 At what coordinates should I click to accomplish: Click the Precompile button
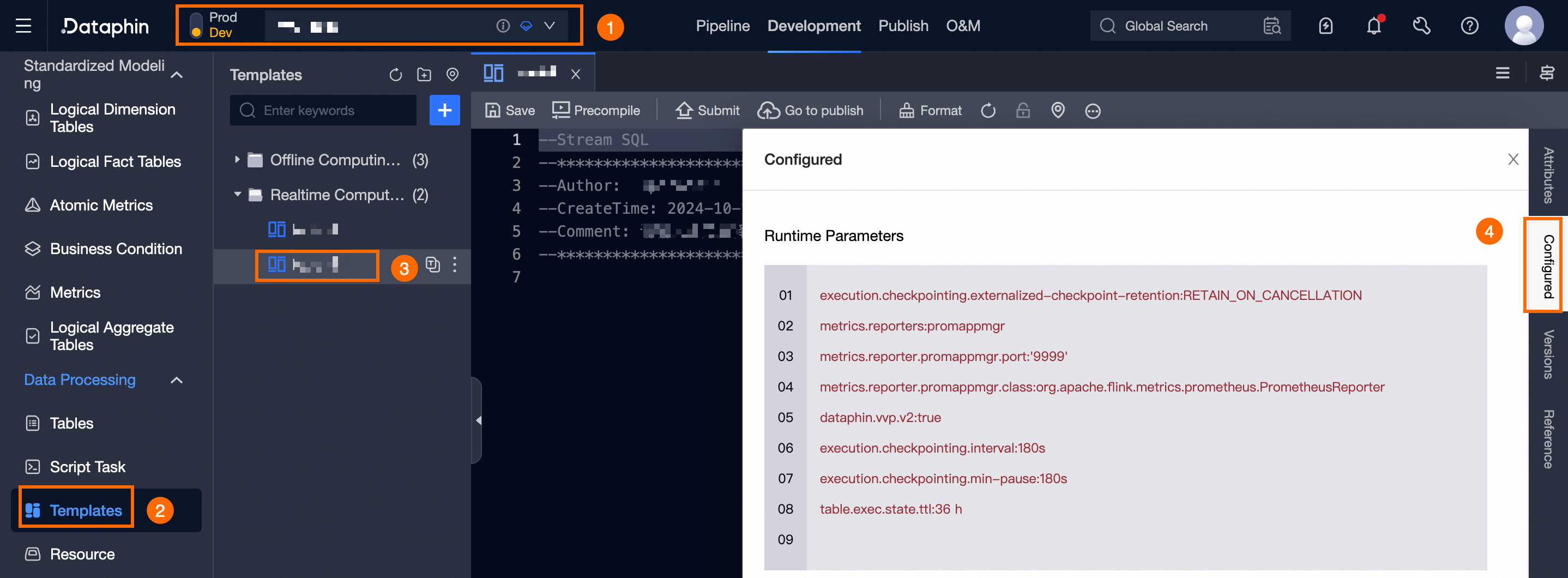(x=596, y=111)
